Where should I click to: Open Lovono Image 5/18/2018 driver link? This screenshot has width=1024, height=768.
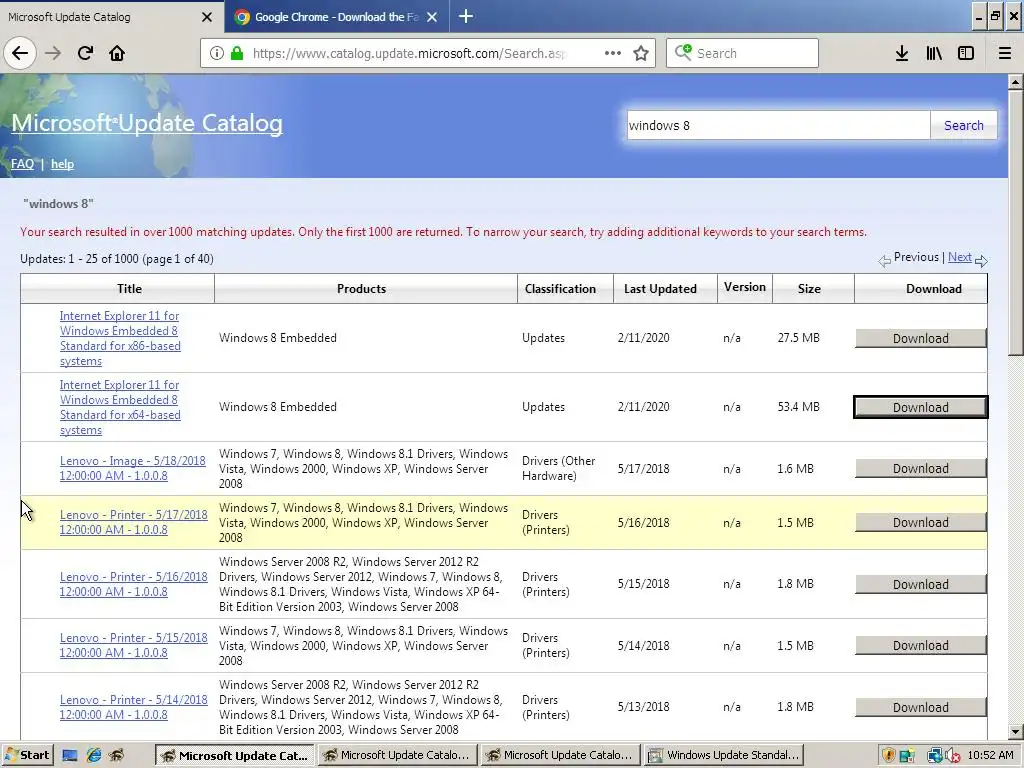133,468
